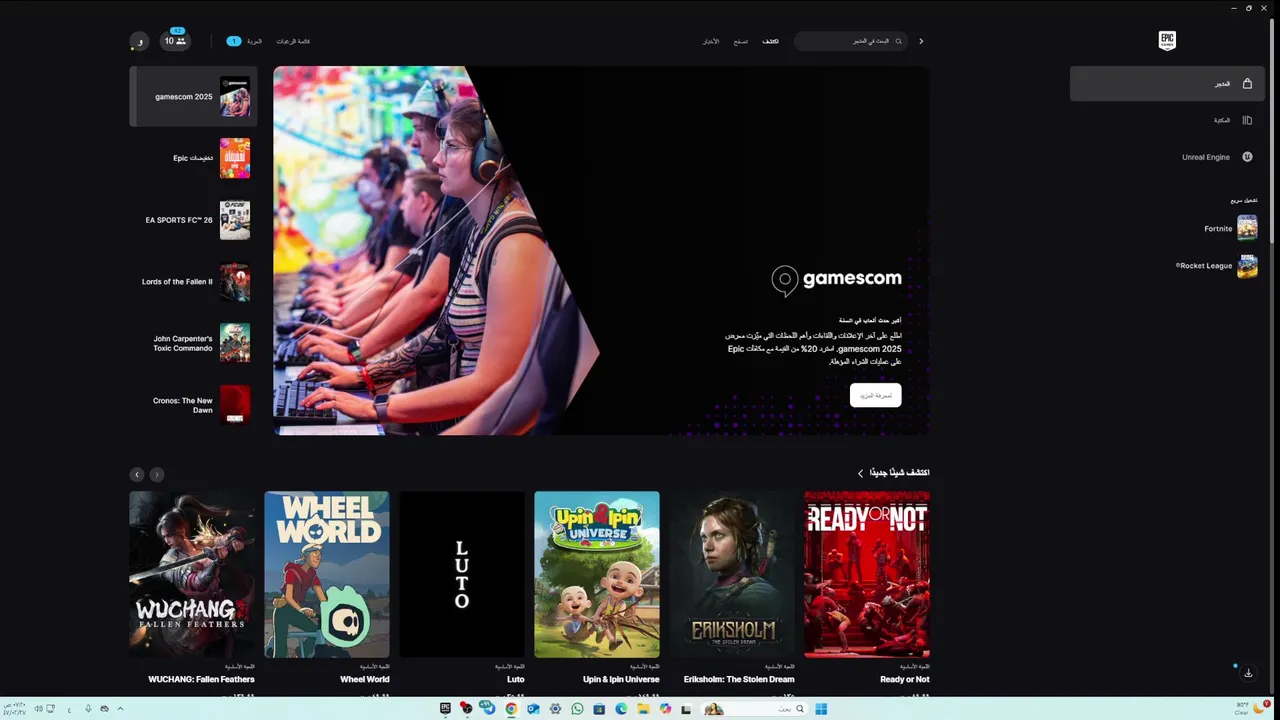This screenshot has width=1280, height=720.
Task: Open Microsoft Store from the taskbar
Action: point(599,709)
